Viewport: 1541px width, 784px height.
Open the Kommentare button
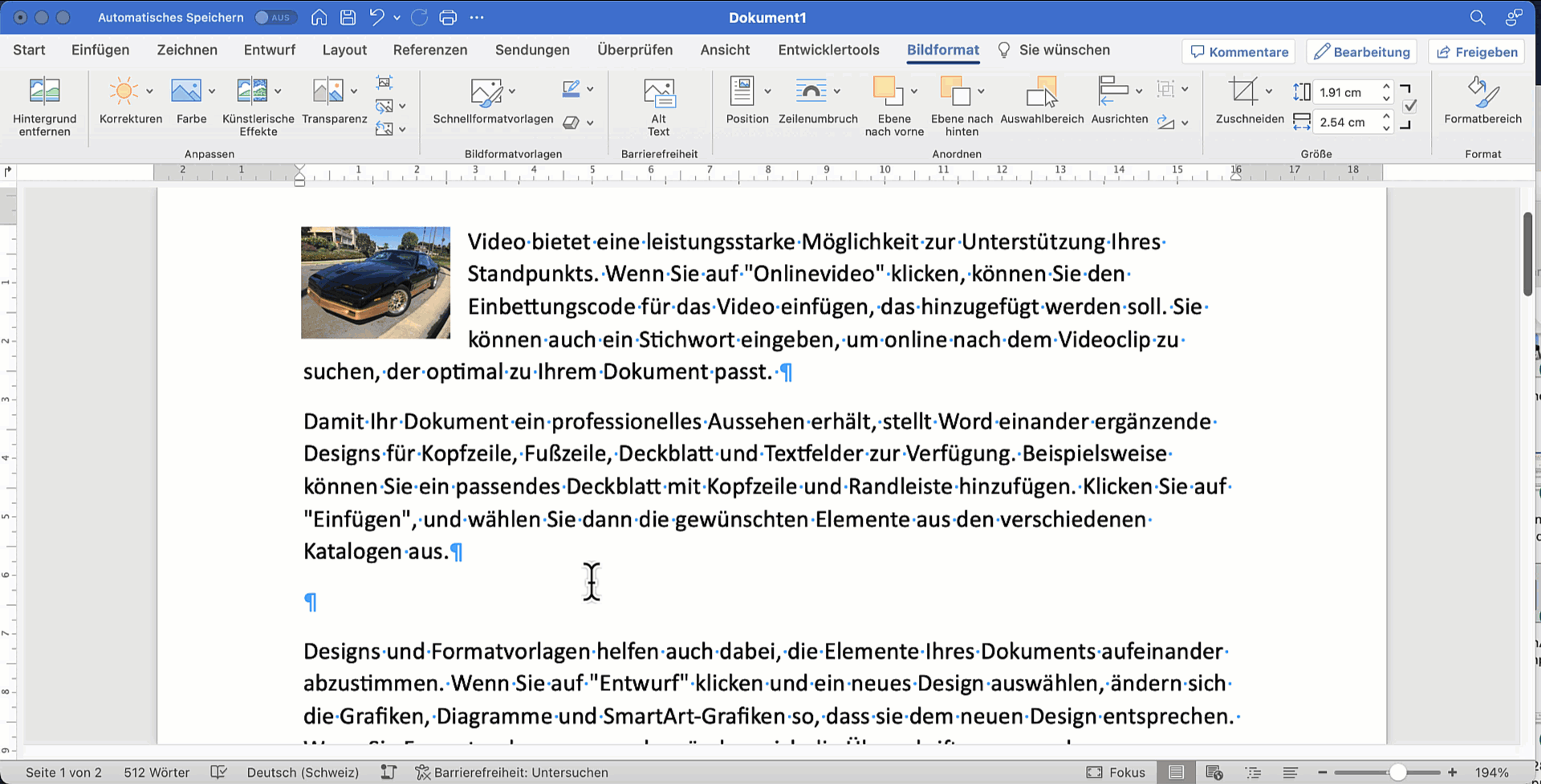(x=1239, y=52)
